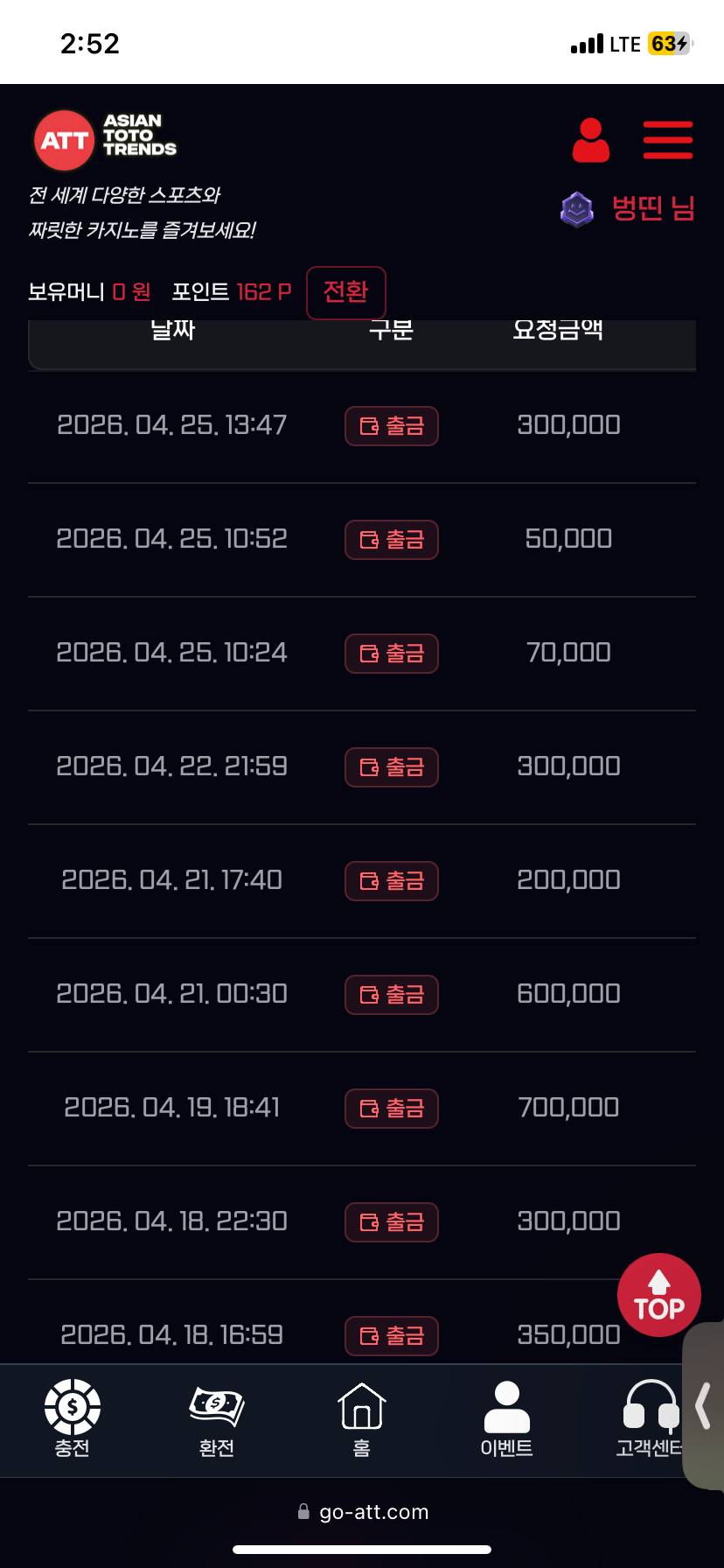Open 이벤트 tab in bottom navigation
The width and height of the screenshot is (724, 1568).
tap(506, 1417)
